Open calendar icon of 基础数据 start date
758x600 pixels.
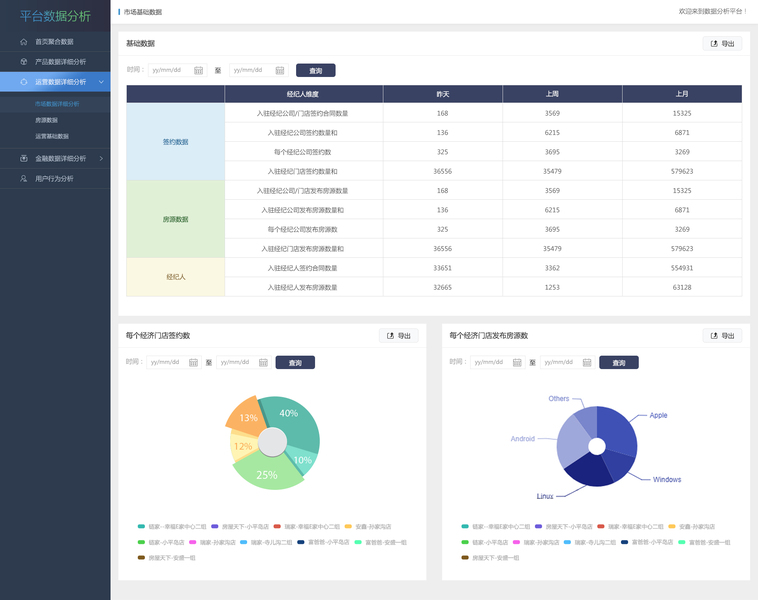point(199,71)
